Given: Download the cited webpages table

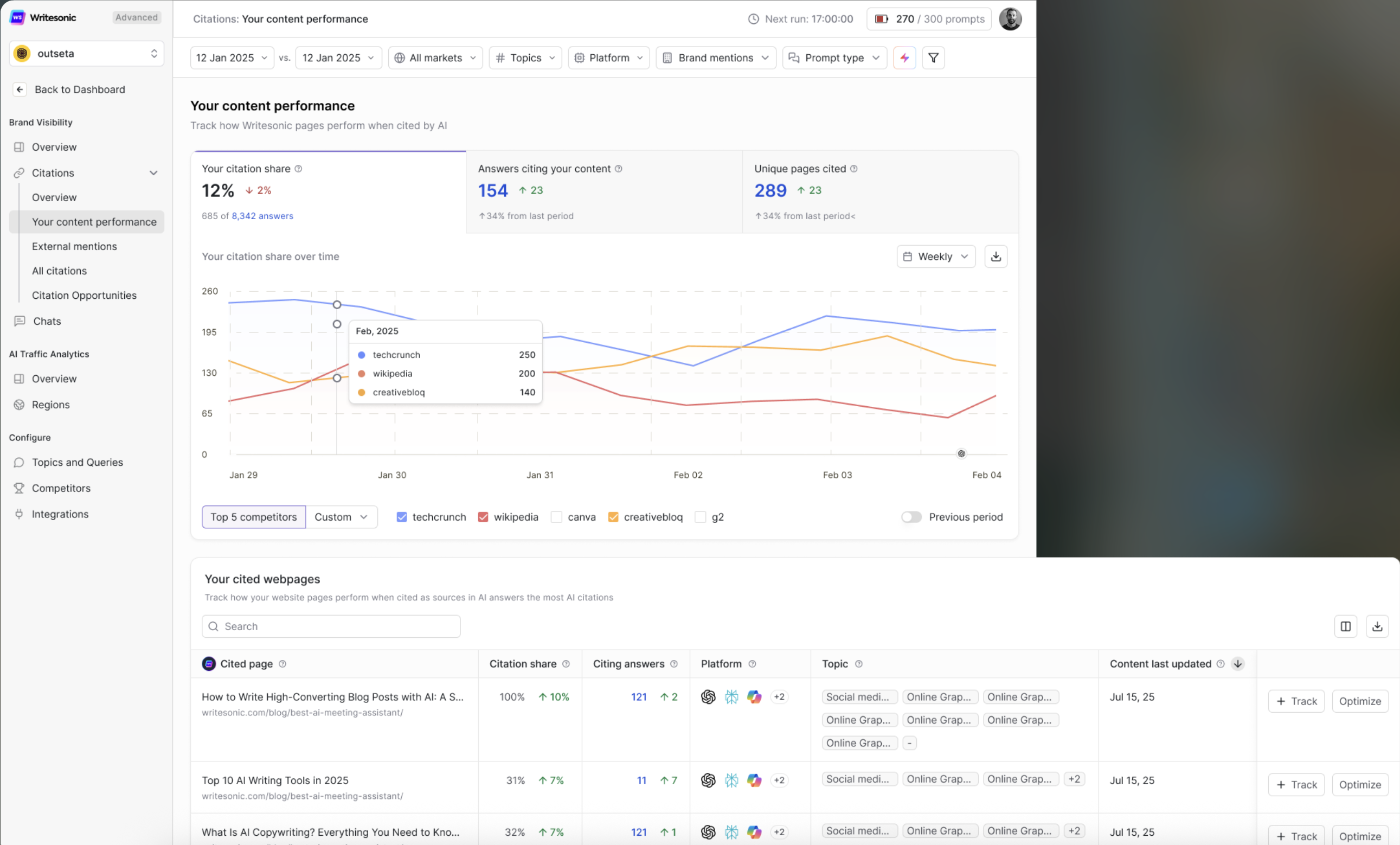Looking at the screenshot, I should coord(1377,626).
